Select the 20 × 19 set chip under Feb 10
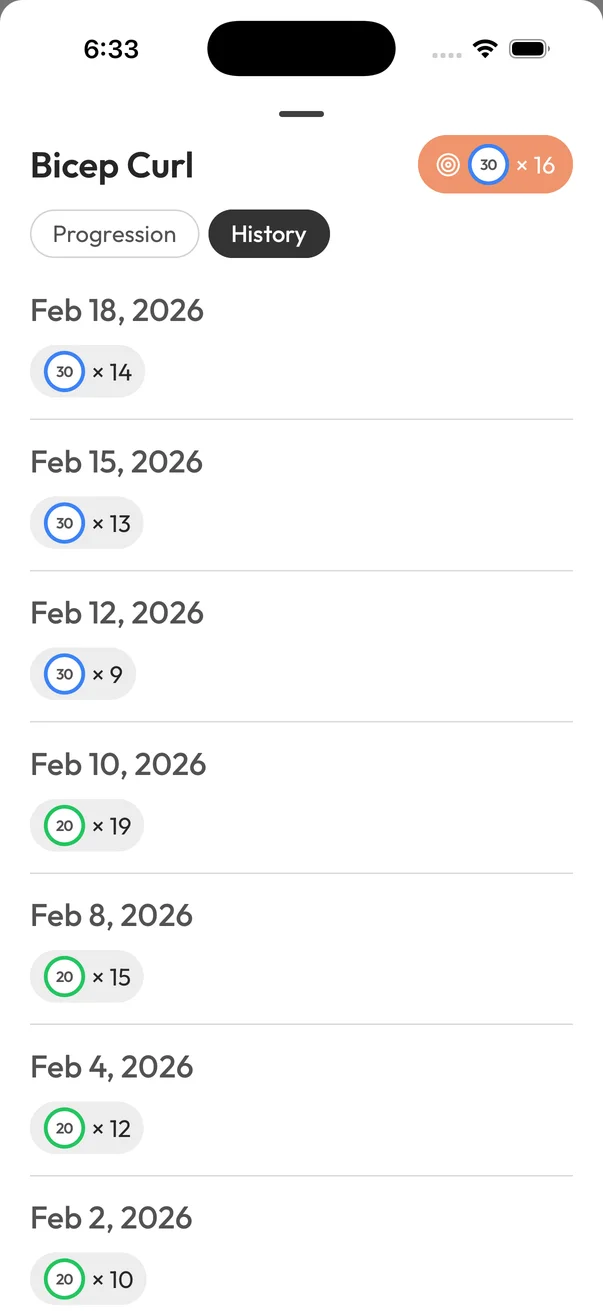This screenshot has width=603, height=1311. point(87,825)
